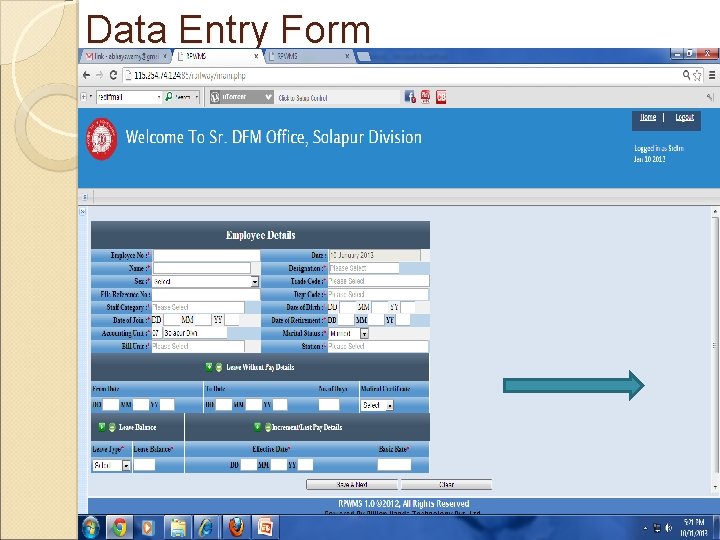The height and width of the screenshot is (540, 720).
Task: Open the Chrome menu icon
Action: click(712, 75)
